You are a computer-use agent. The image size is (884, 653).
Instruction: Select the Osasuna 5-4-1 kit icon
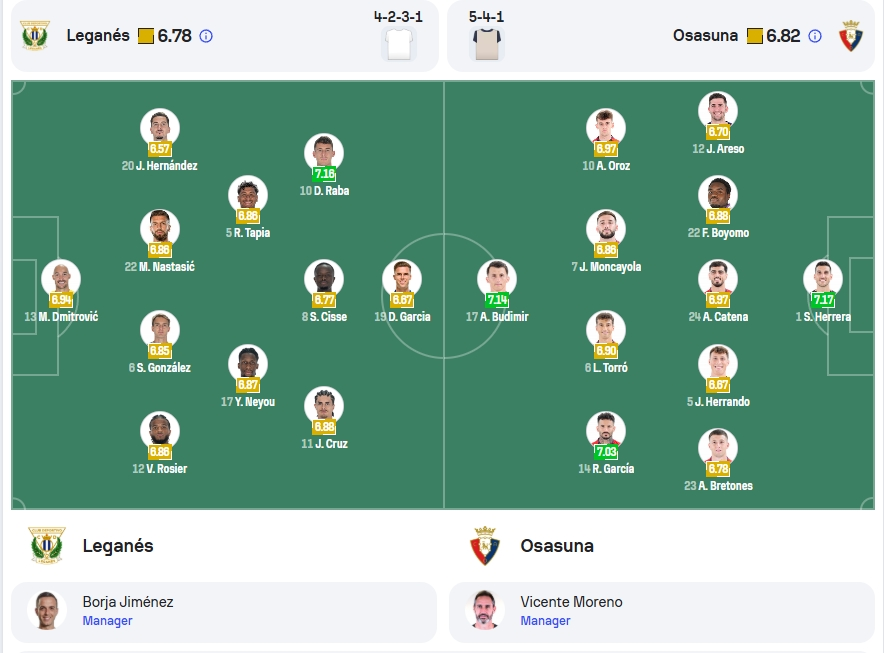(487, 43)
